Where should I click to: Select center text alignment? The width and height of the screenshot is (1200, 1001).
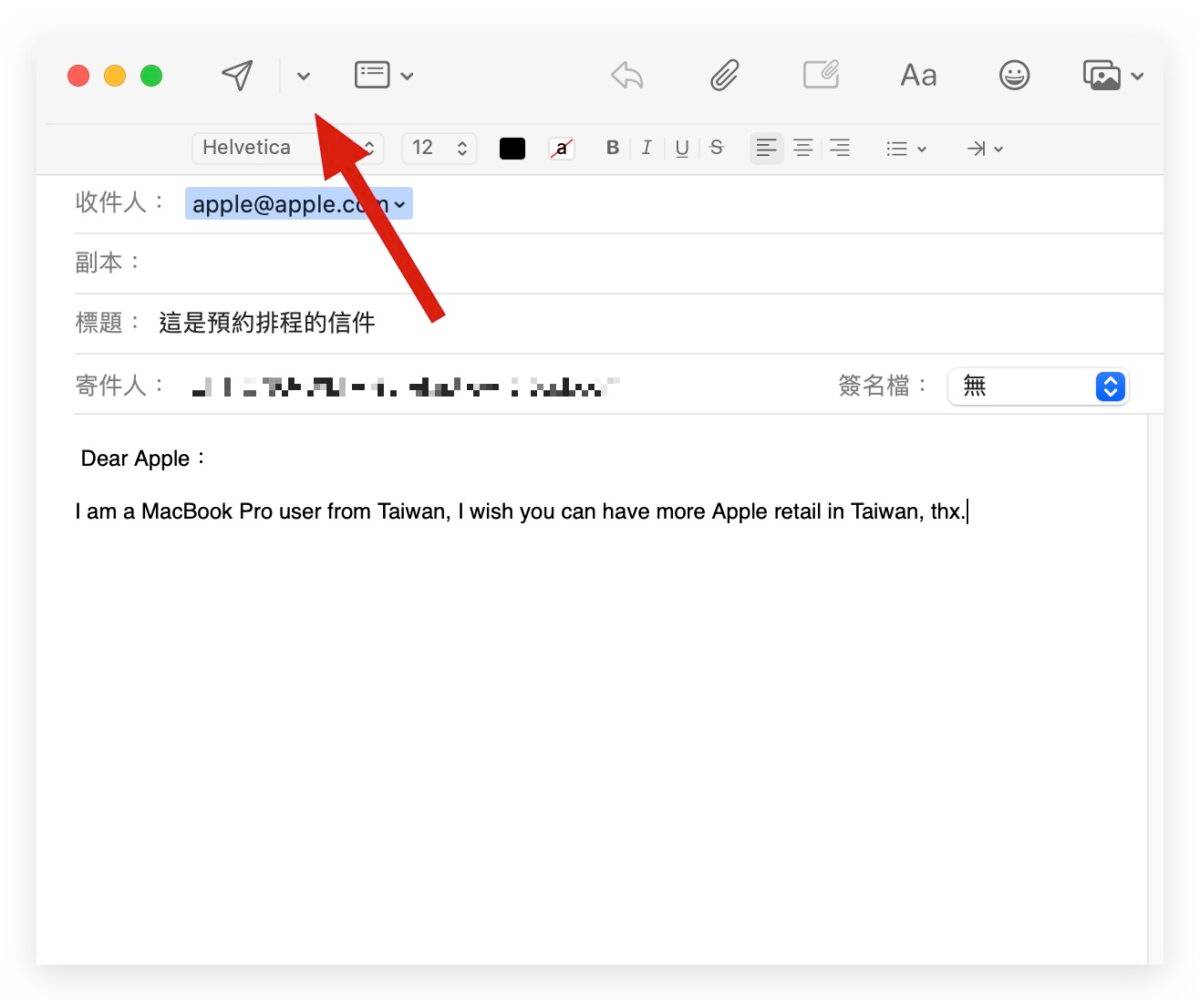point(803,148)
